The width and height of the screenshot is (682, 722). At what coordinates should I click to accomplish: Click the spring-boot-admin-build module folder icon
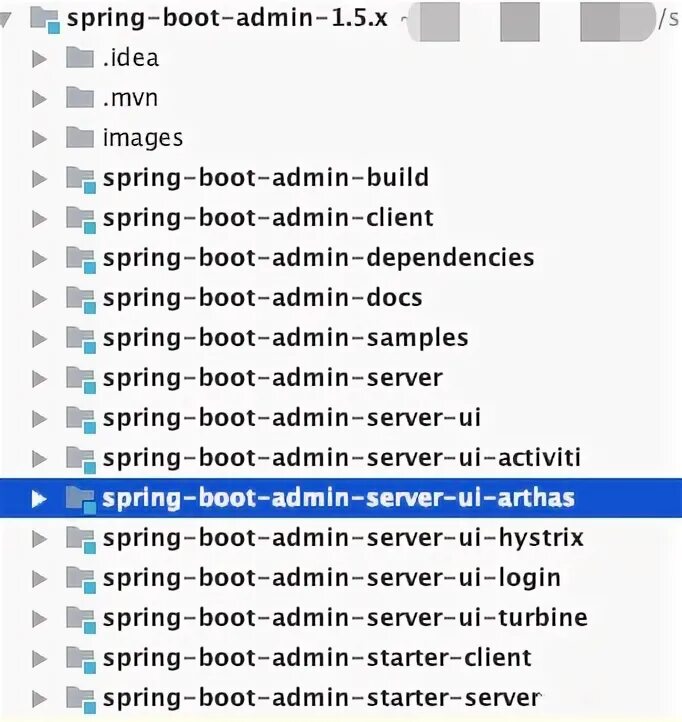tap(80, 179)
